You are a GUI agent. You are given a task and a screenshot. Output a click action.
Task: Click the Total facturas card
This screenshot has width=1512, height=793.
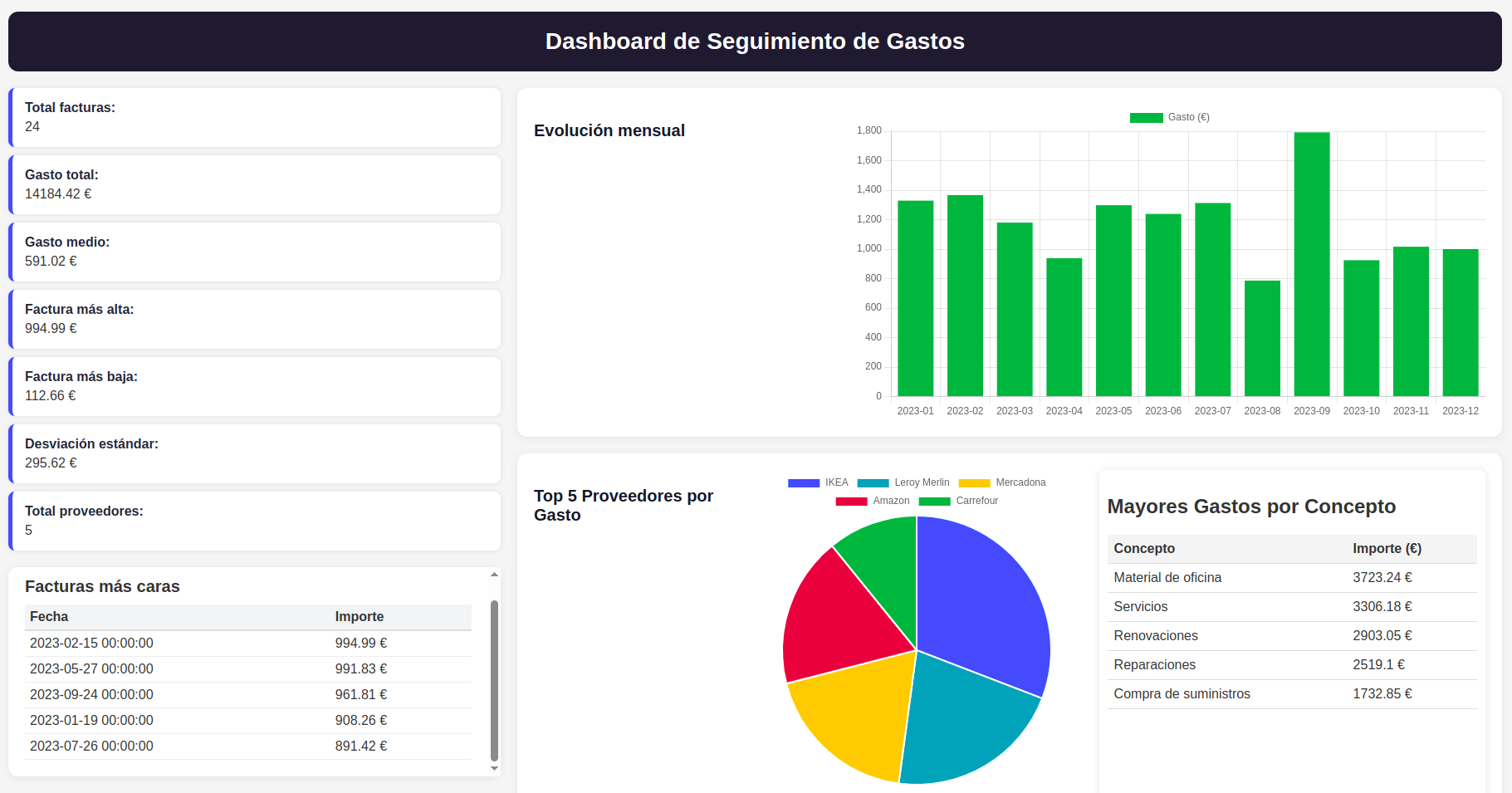click(x=255, y=118)
